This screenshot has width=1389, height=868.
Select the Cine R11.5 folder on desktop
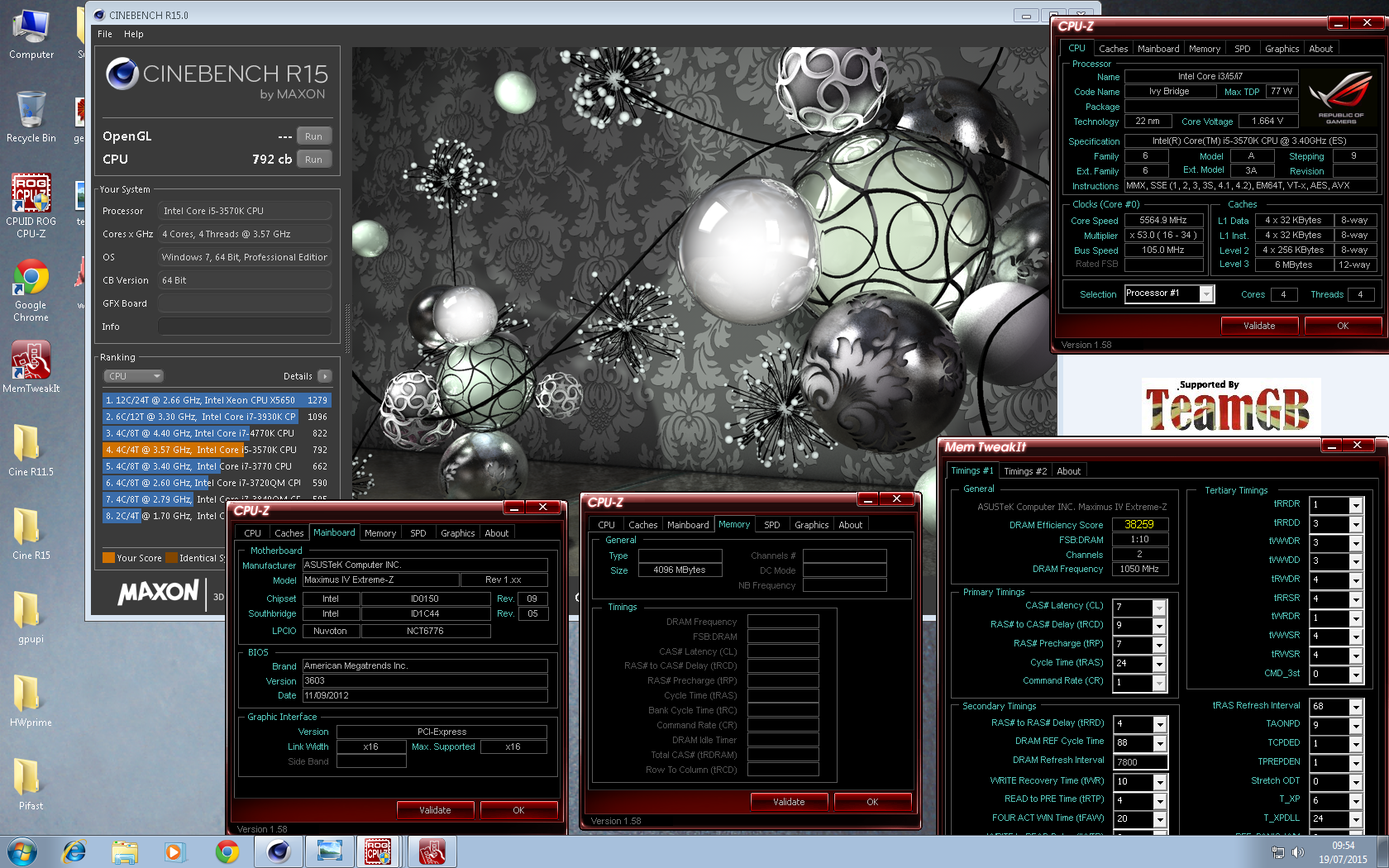pyautogui.click(x=31, y=450)
